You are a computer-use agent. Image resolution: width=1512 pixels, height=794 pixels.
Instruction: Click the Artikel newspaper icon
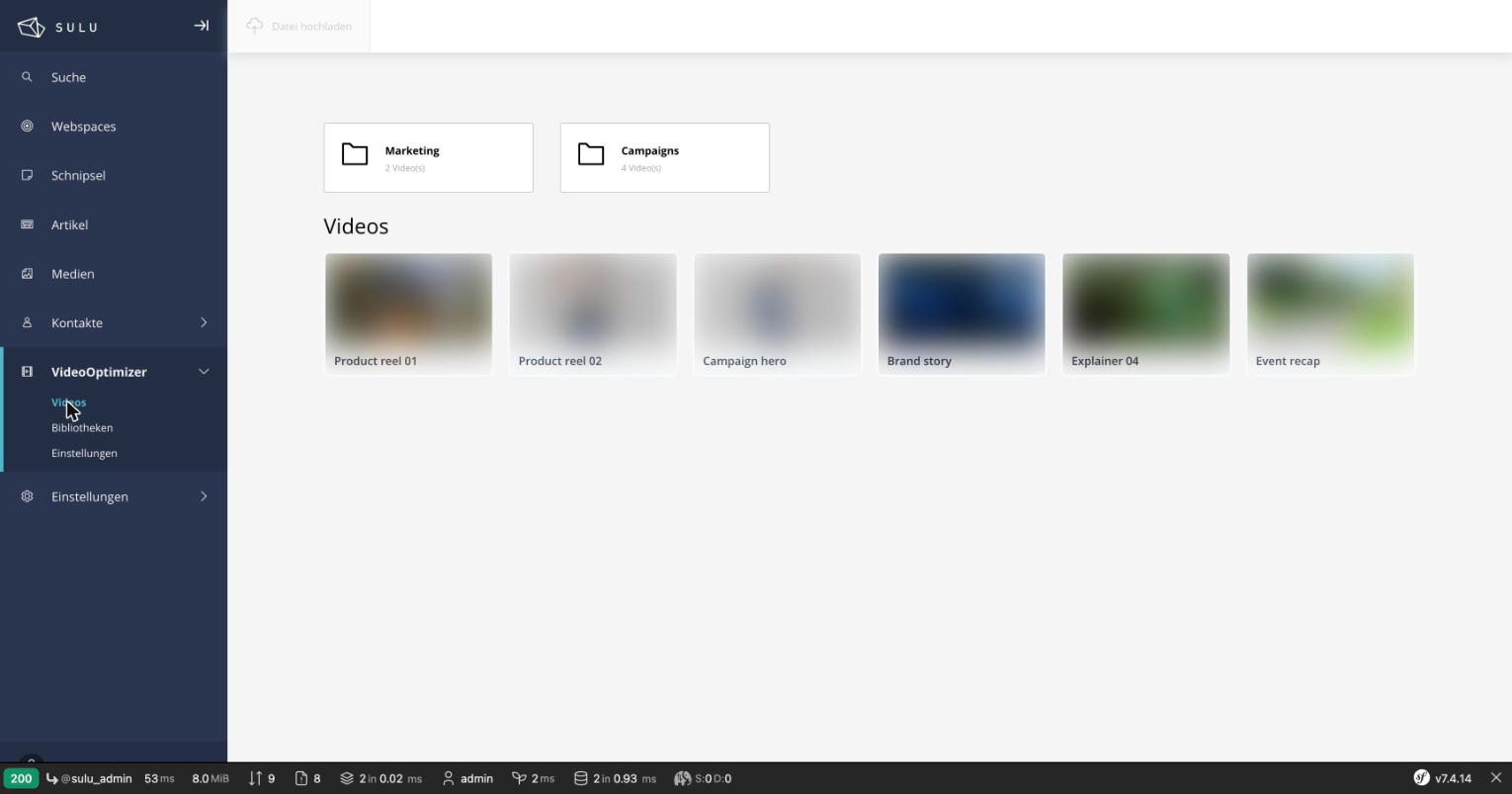pyautogui.click(x=27, y=224)
